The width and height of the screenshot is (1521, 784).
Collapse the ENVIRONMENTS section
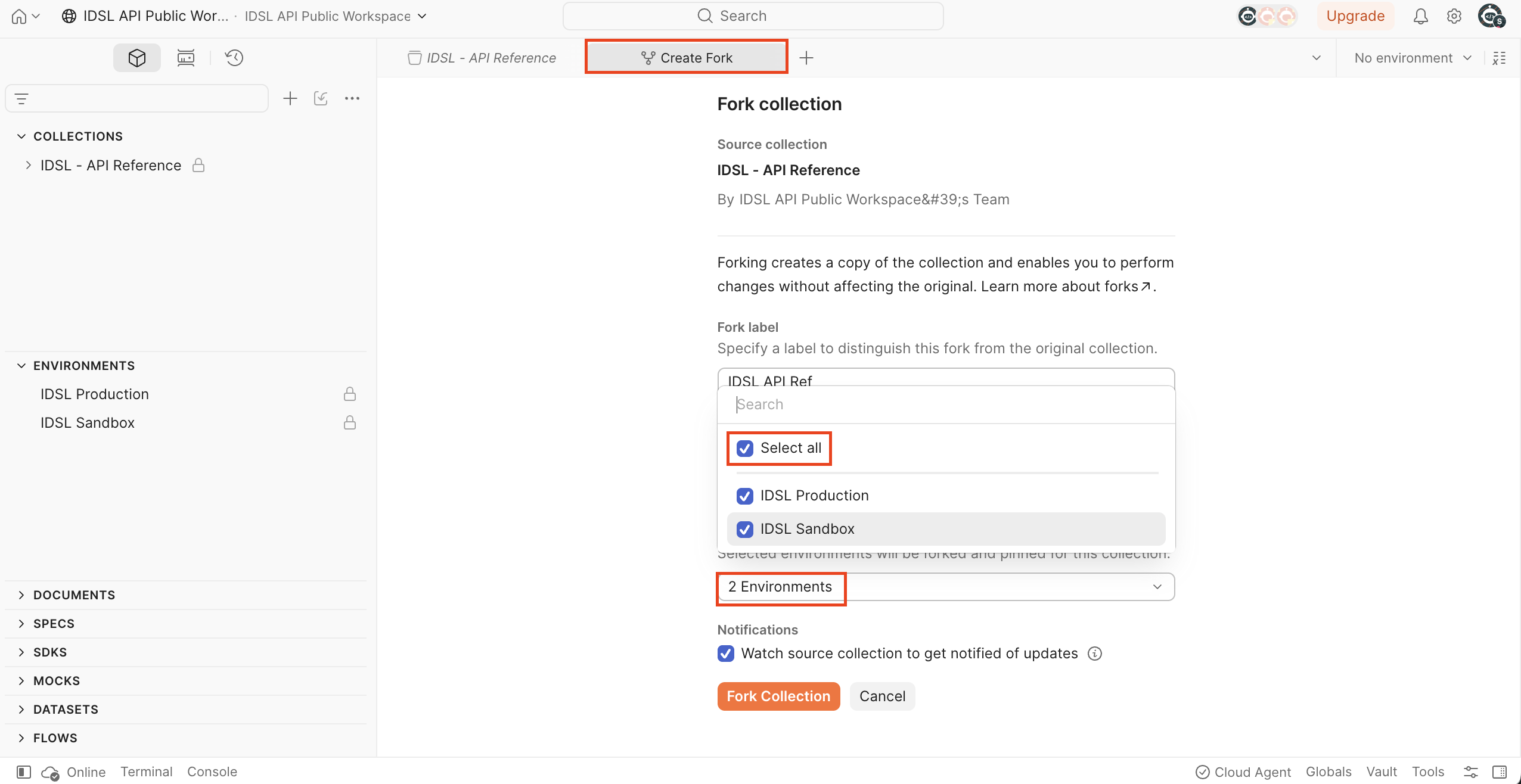coord(21,366)
